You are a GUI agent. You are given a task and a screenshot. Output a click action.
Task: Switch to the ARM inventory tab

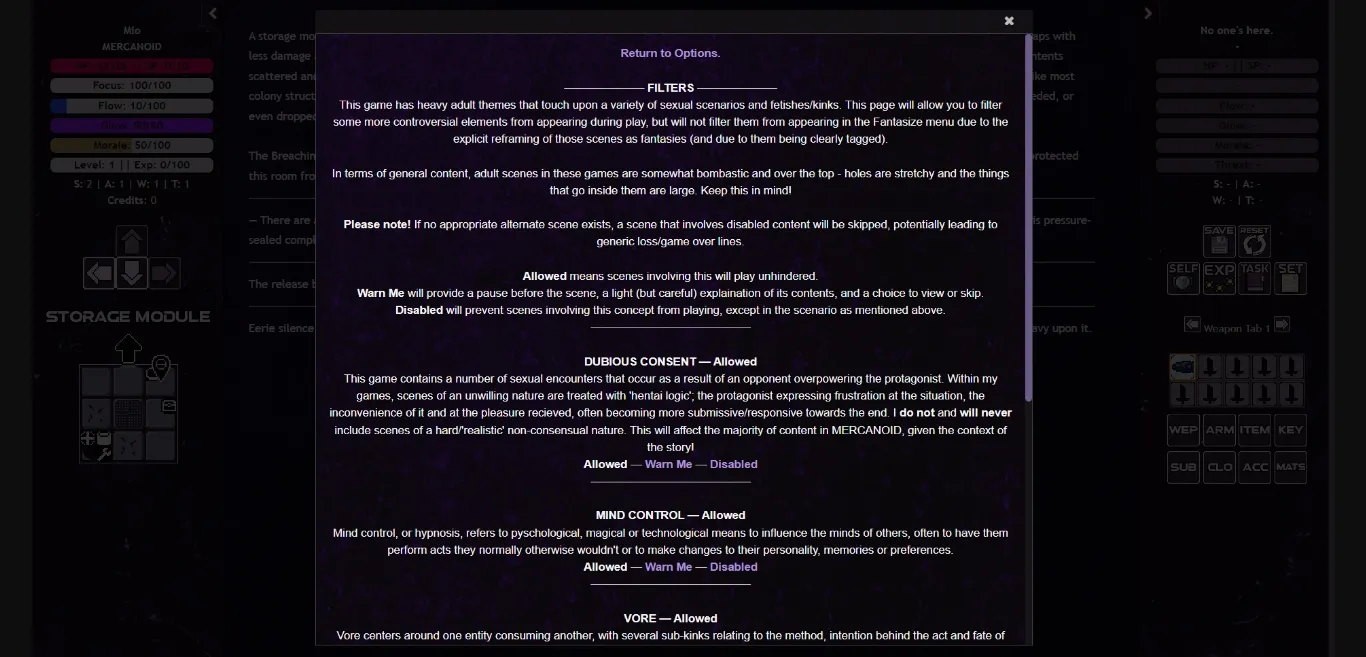[x=1219, y=430]
